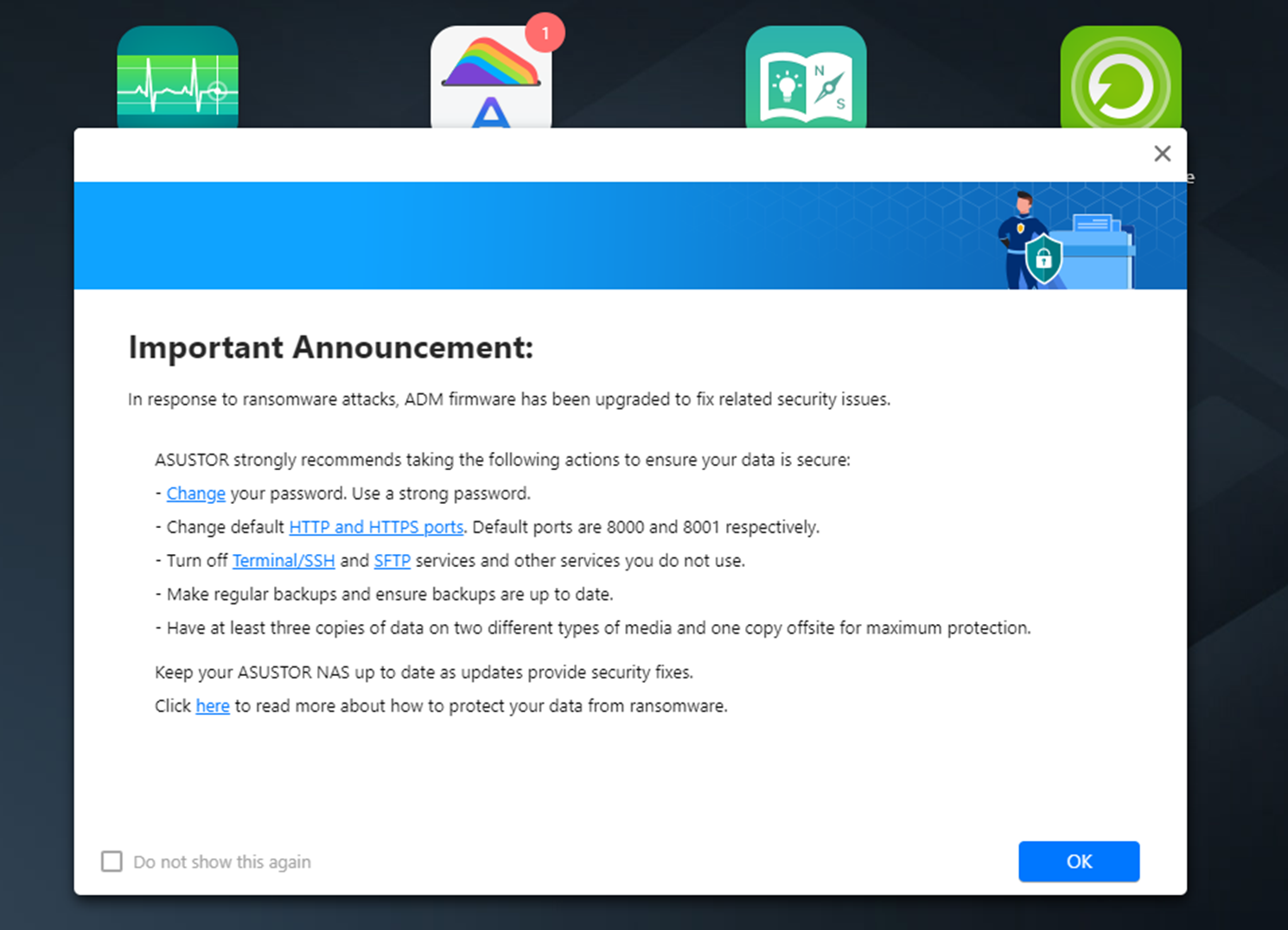Open the guide book compass icon

pyautogui.click(x=806, y=78)
